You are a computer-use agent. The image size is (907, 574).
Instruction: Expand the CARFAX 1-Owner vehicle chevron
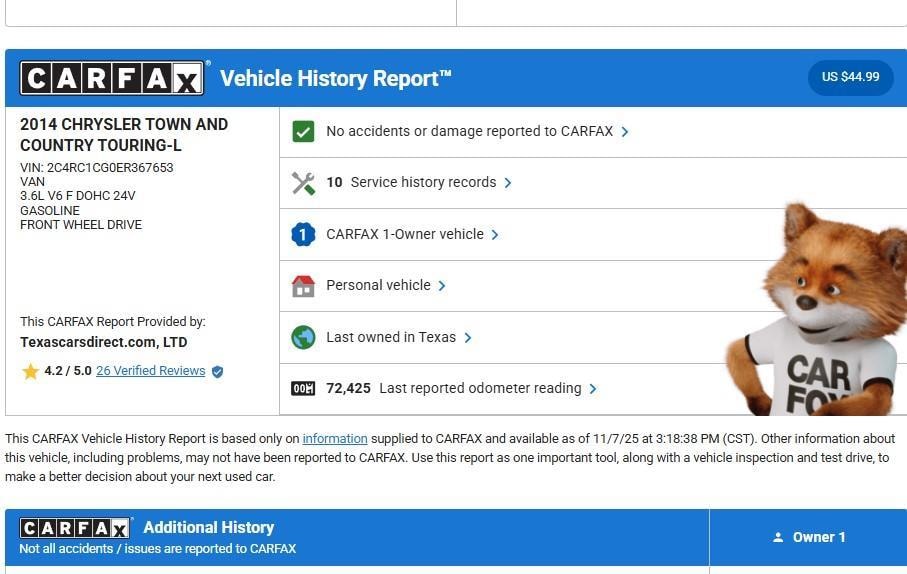[495, 235]
